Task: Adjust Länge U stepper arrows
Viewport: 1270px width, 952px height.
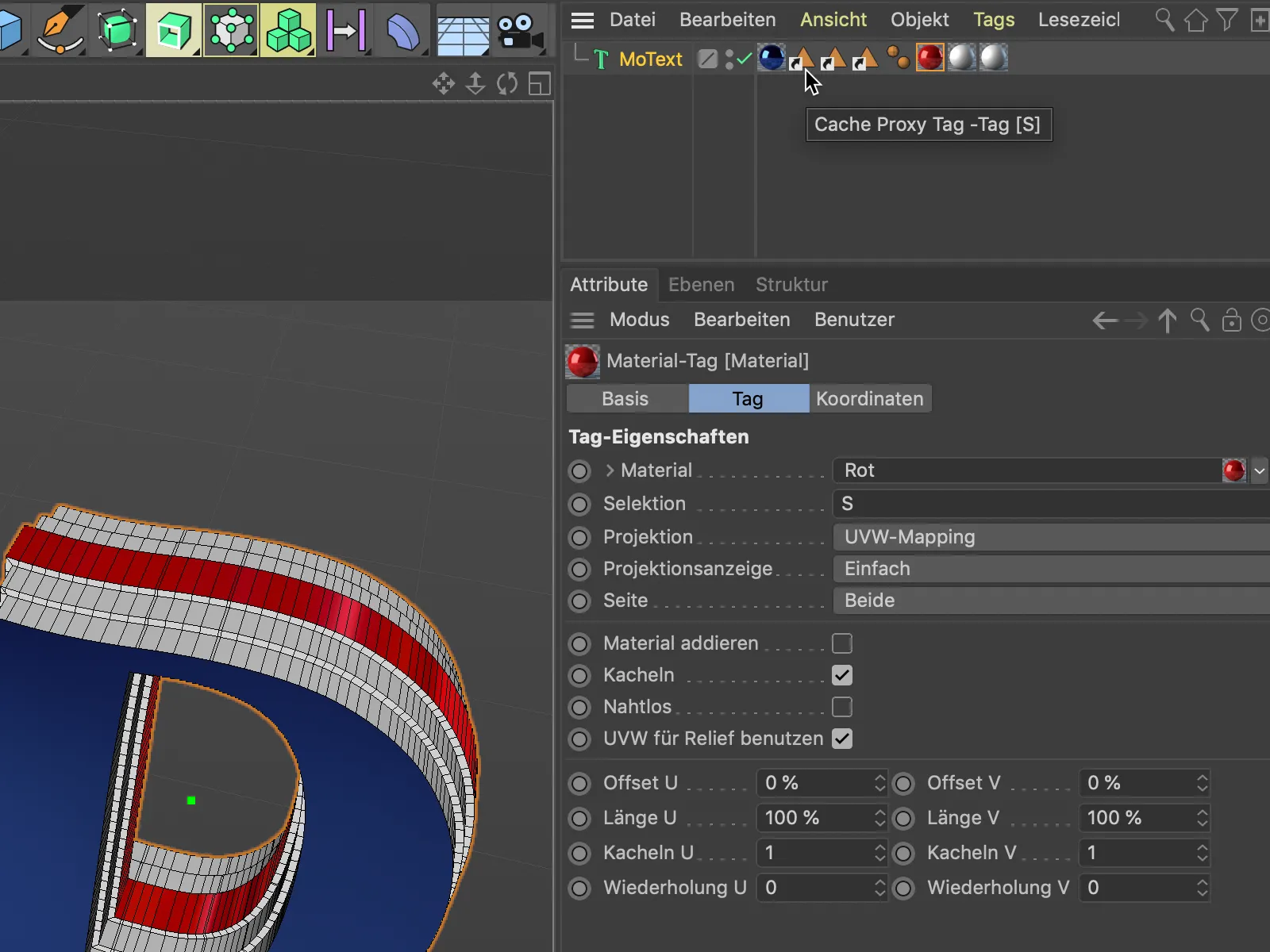Action: coord(879,818)
